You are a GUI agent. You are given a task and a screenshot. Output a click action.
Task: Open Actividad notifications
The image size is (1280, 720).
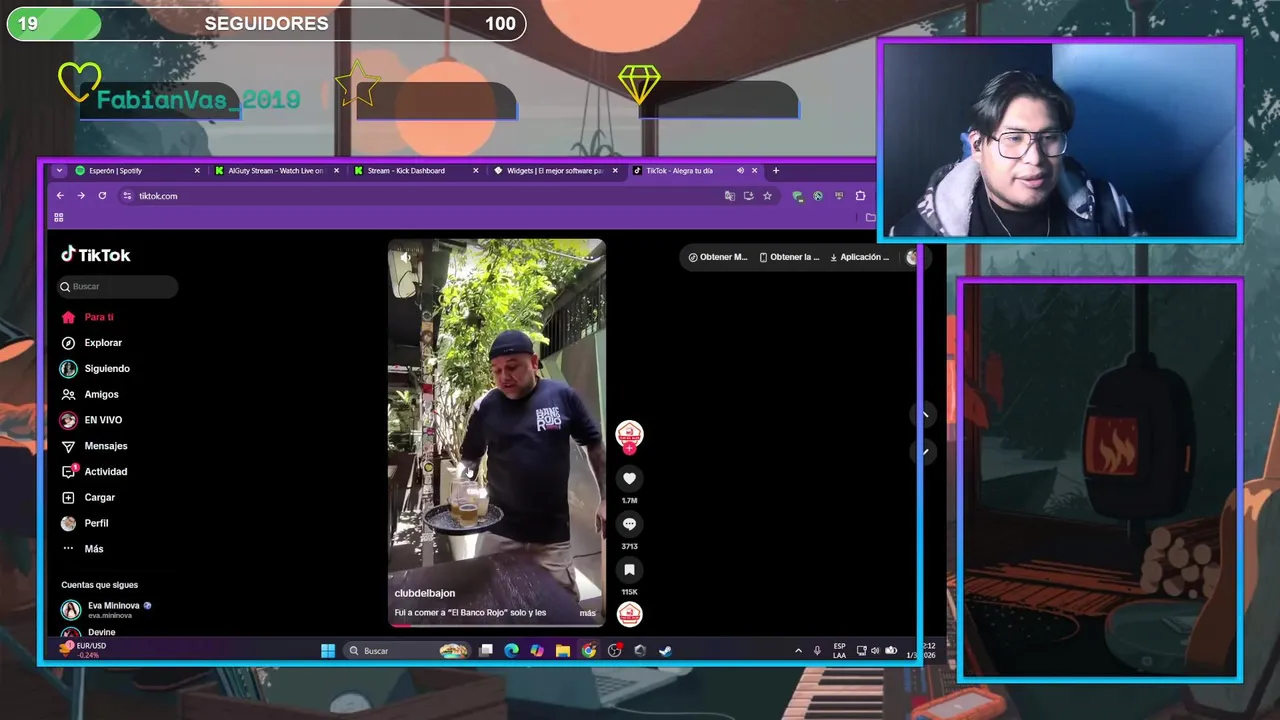pyautogui.click(x=94, y=472)
